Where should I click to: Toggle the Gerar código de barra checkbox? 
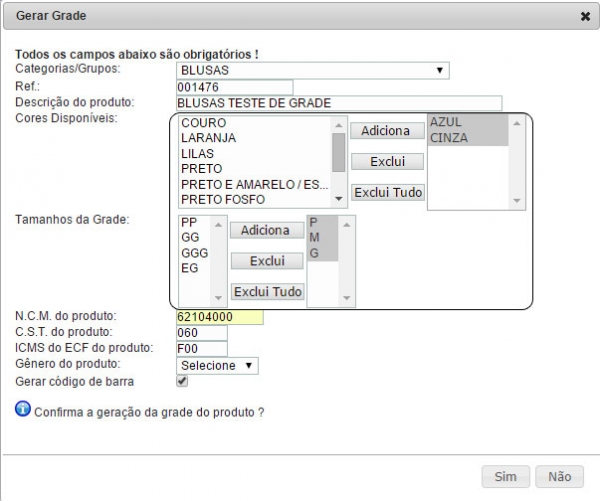[182, 381]
